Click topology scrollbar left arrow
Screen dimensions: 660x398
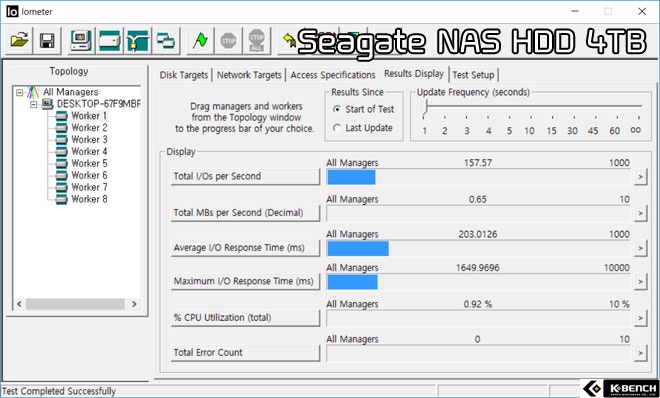[x=19, y=304]
